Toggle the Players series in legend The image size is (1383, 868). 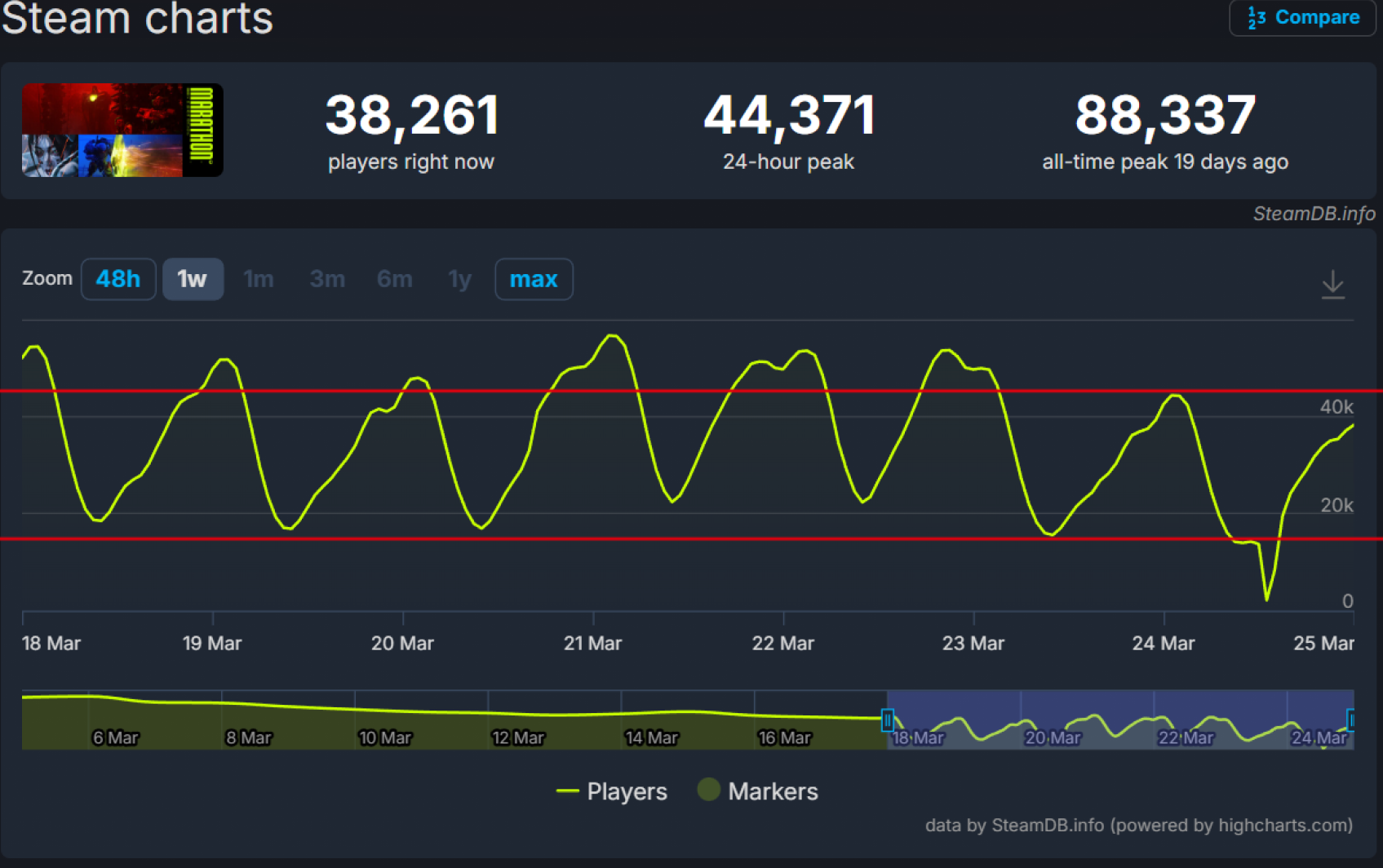pyautogui.click(x=611, y=791)
